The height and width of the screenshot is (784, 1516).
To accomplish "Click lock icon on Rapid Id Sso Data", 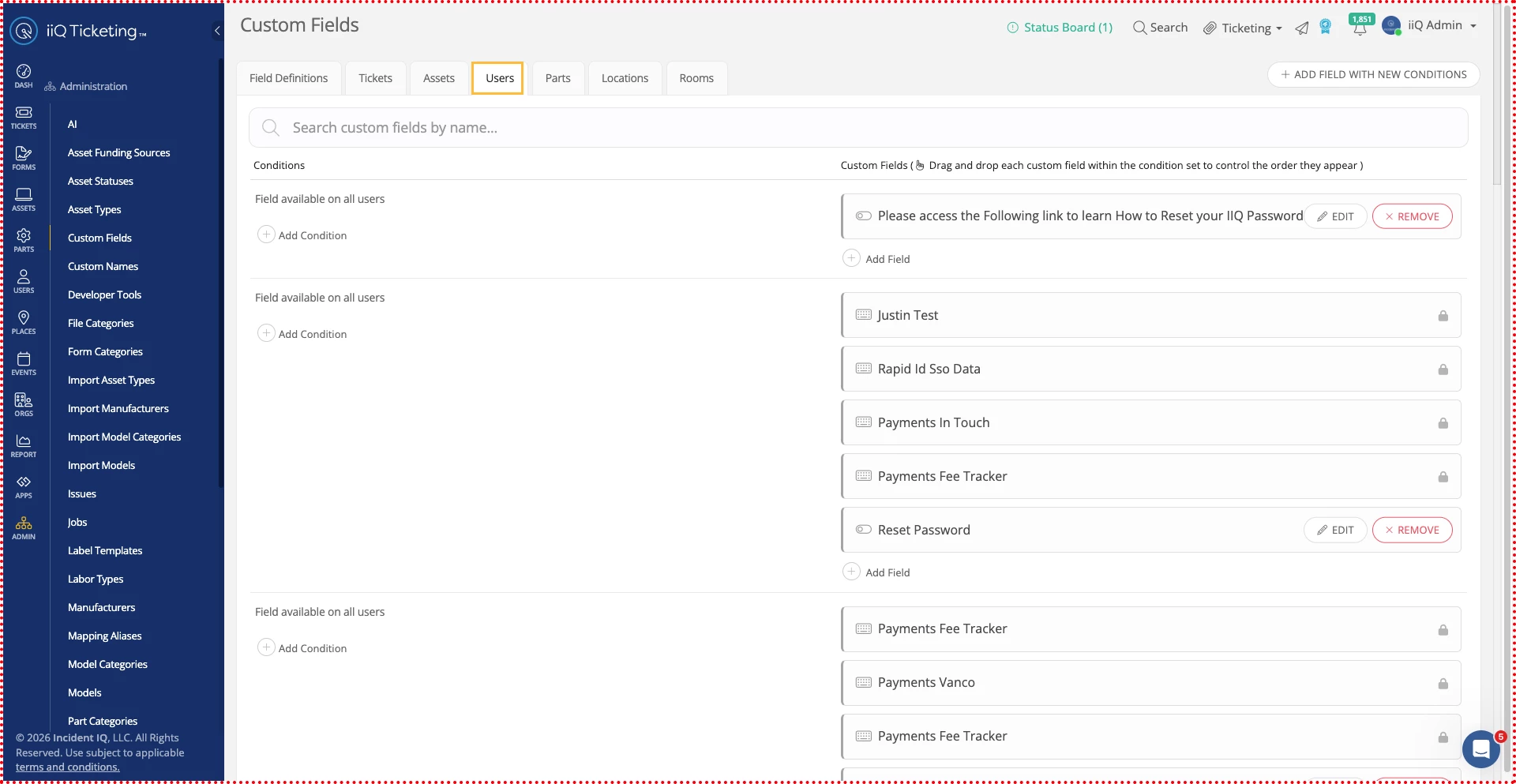I will coord(1443,369).
